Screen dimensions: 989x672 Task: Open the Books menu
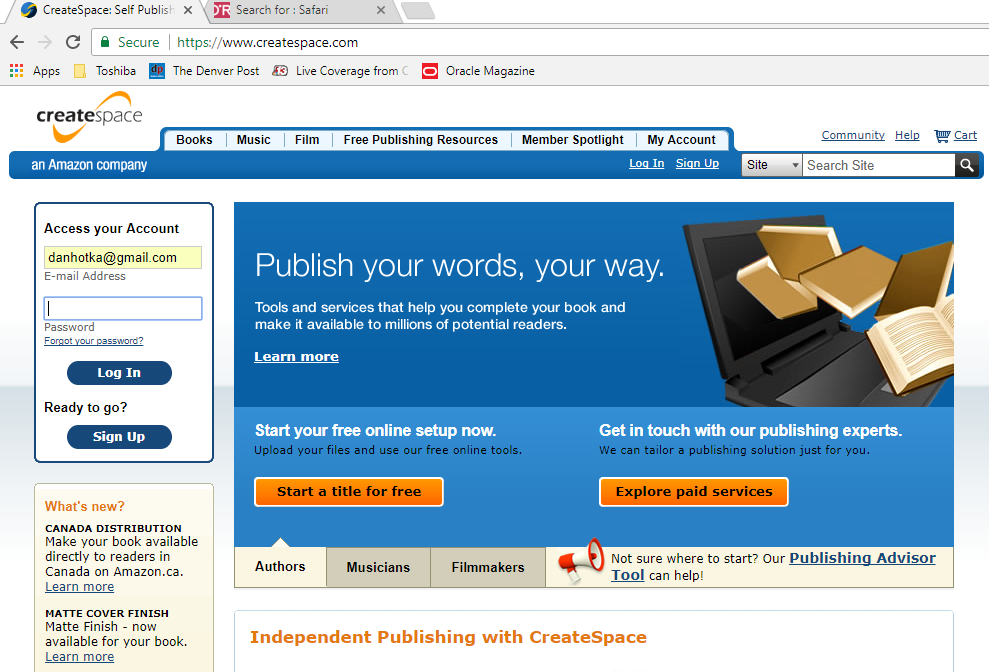[x=194, y=140]
